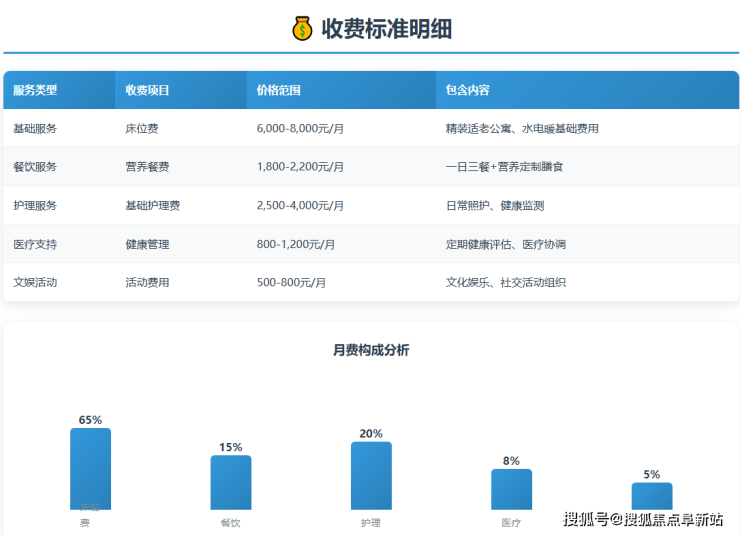Select the 营养餐费 fee item cell
The width and height of the screenshot is (740, 535).
coord(147,167)
